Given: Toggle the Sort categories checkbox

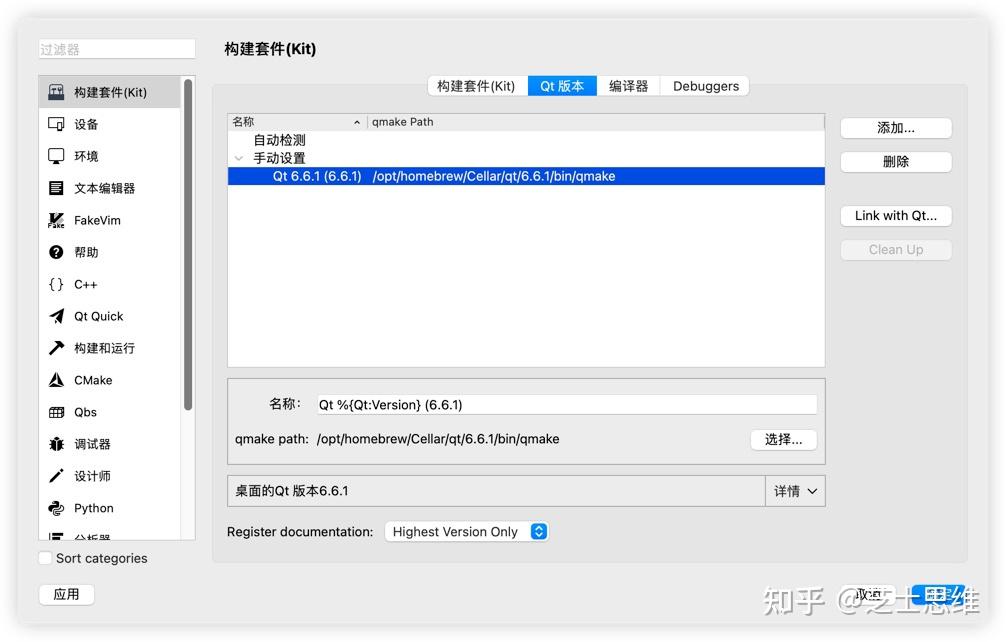Looking at the screenshot, I should [46, 558].
